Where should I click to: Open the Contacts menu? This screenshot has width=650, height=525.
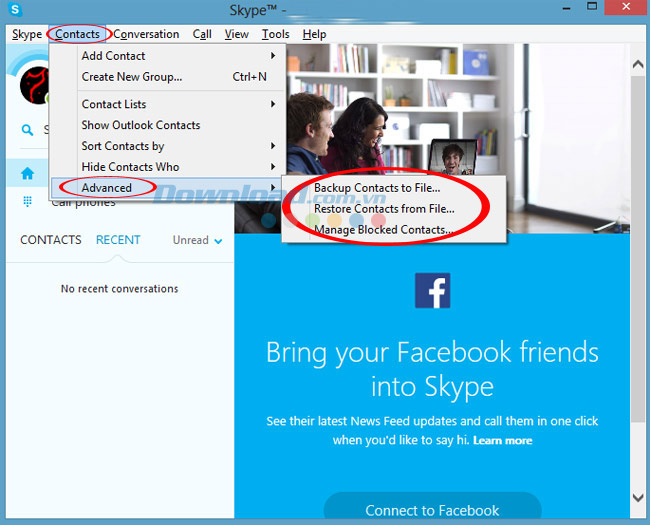[78, 34]
